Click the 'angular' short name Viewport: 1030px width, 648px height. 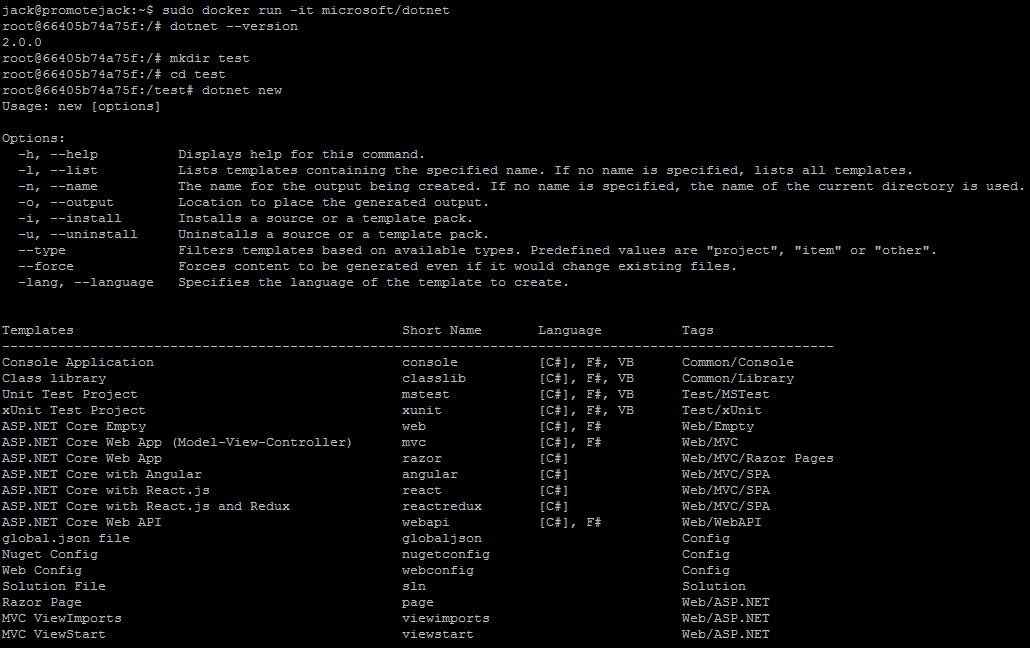(x=430, y=474)
